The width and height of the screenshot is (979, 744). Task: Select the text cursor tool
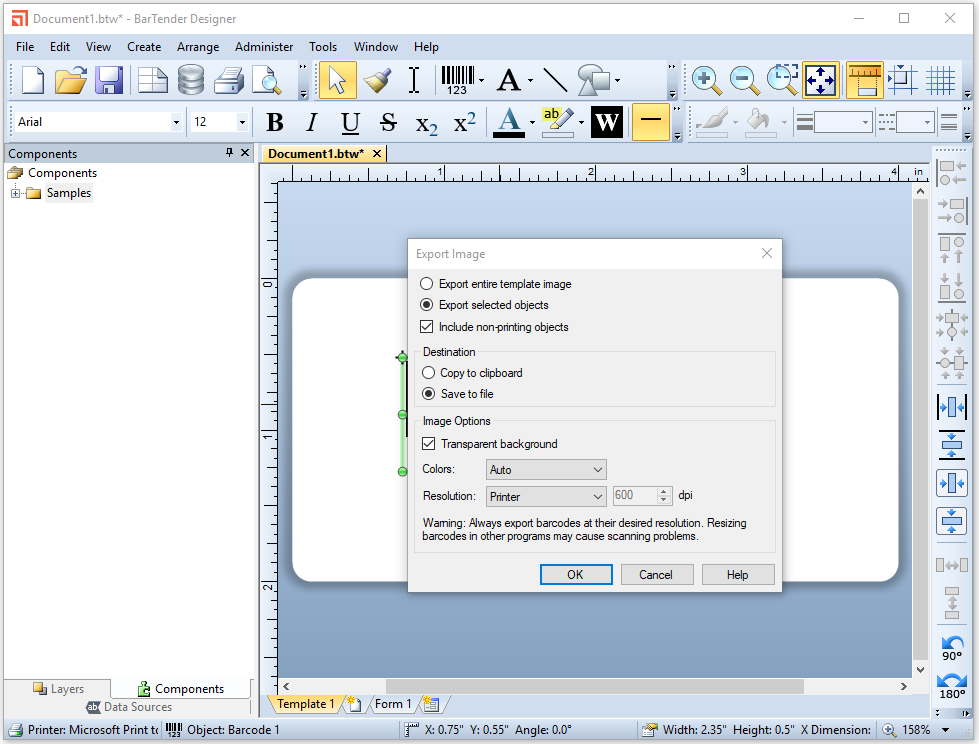coord(414,80)
